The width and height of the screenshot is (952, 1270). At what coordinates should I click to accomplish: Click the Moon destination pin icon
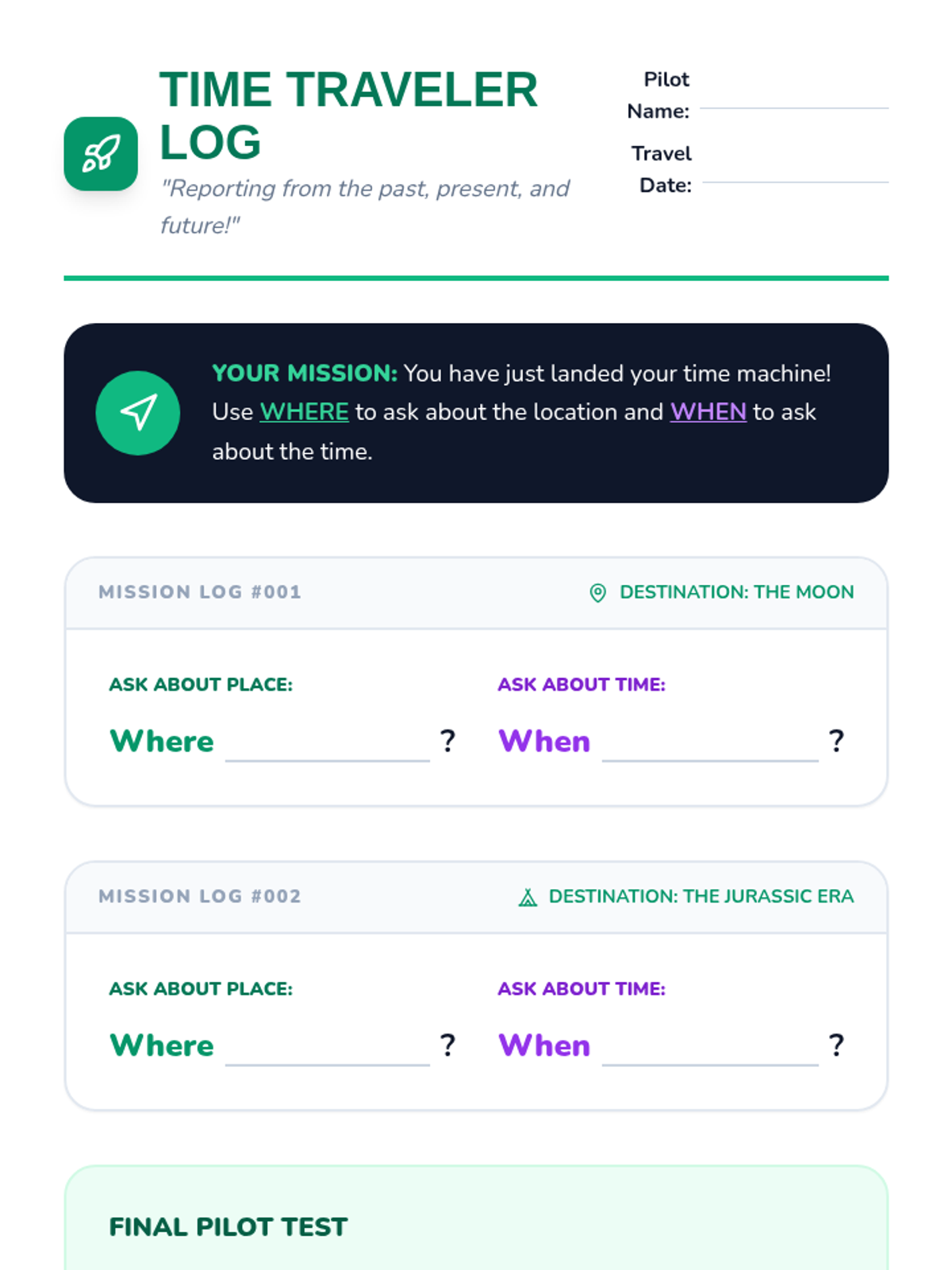(x=598, y=593)
